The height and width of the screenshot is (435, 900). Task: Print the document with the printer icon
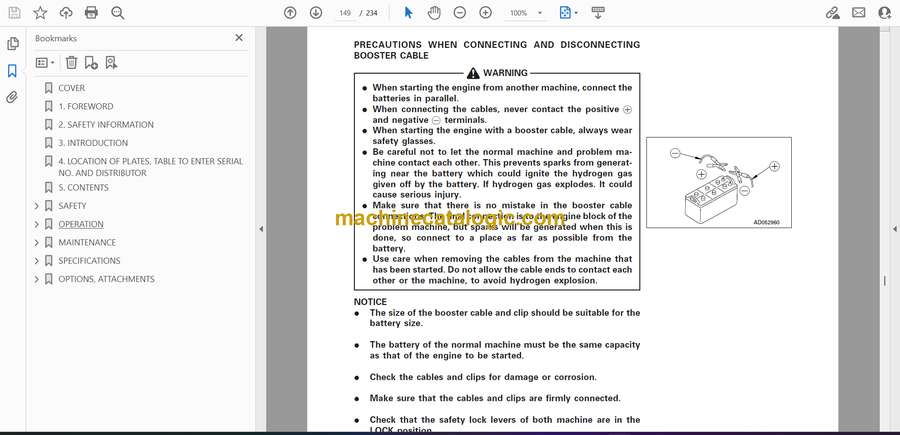click(91, 13)
